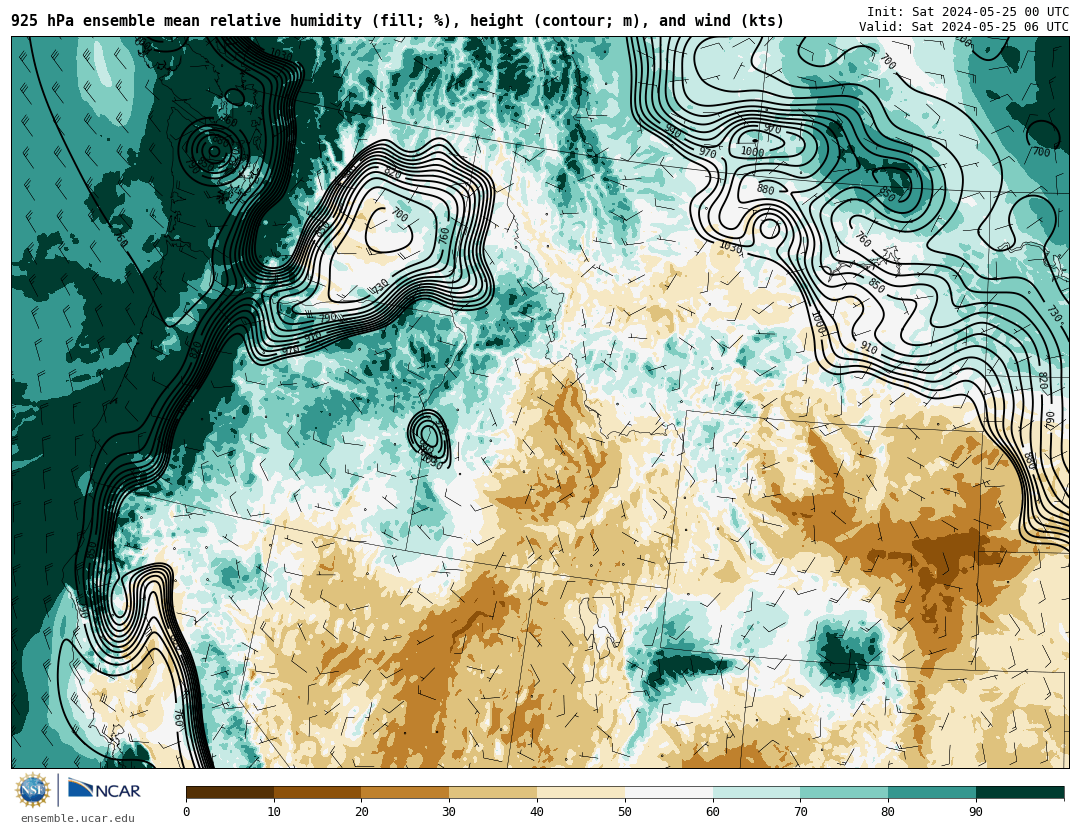
Task: Click the colorbar tick label 80
Action: click(x=889, y=812)
